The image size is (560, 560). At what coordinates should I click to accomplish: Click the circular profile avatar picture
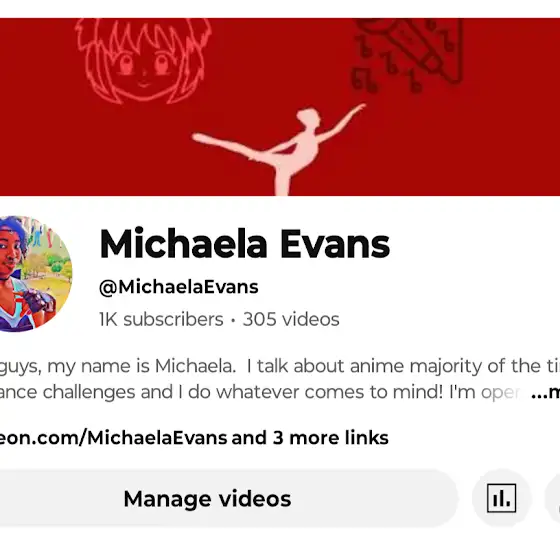pos(35,274)
